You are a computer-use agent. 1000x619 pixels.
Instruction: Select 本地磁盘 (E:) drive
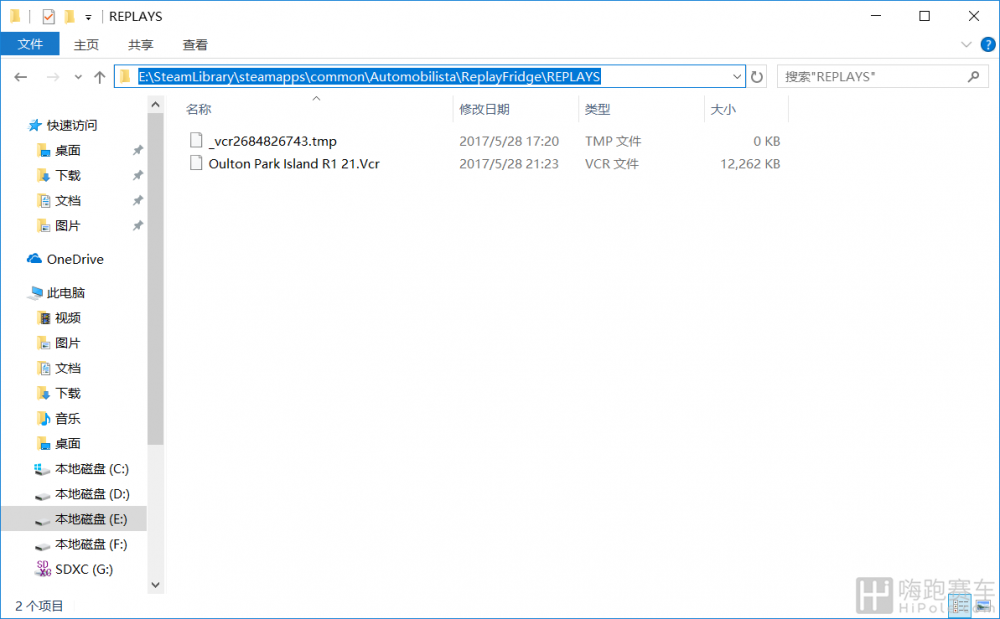[x=91, y=520]
